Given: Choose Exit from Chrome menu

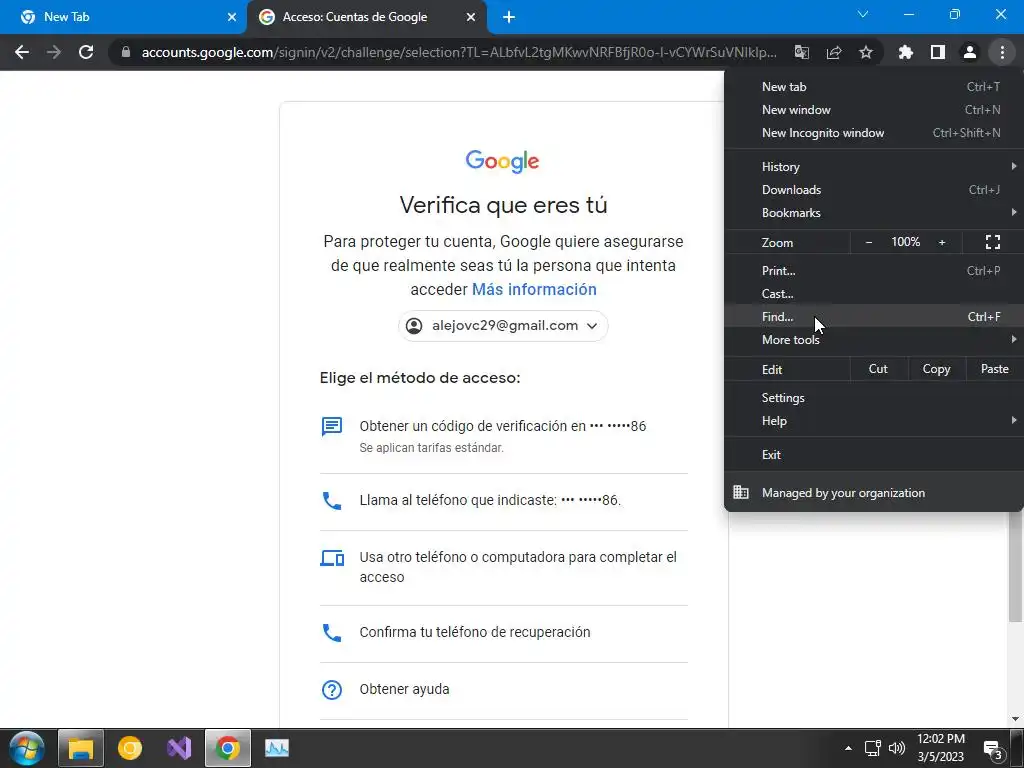Looking at the screenshot, I should point(874,455).
